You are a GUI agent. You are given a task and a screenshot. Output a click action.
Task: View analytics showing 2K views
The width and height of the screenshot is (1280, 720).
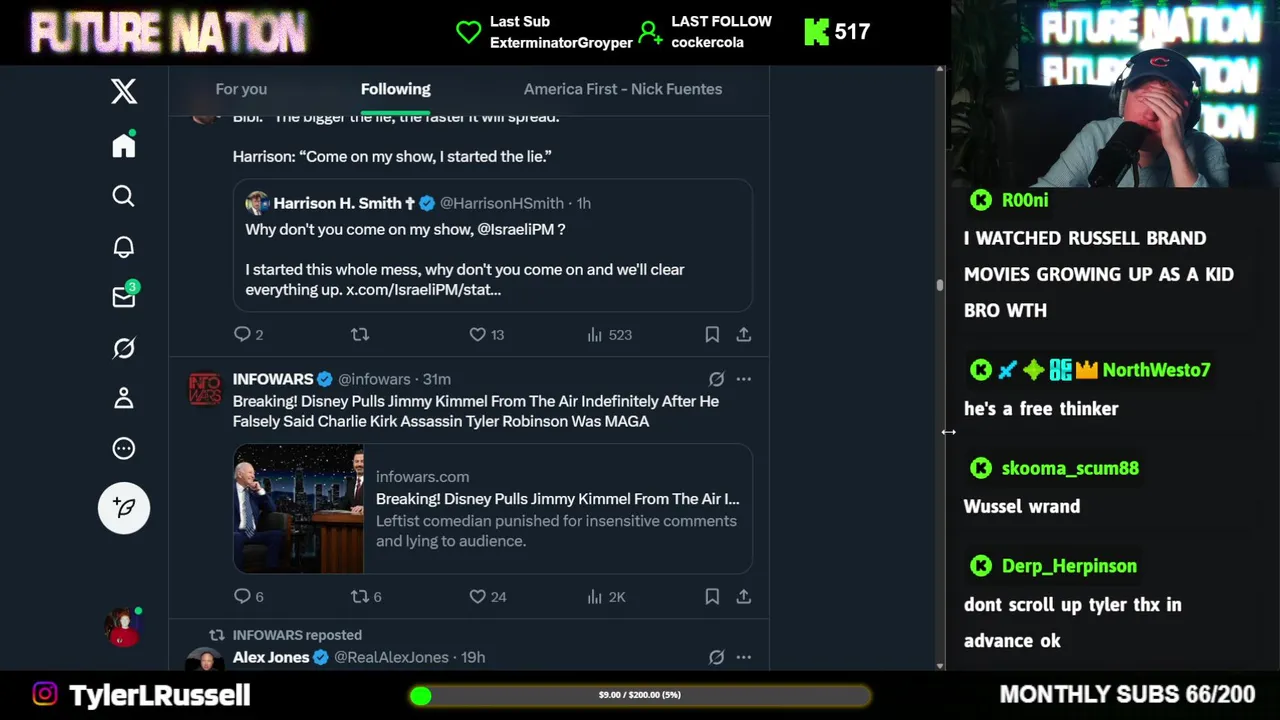(x=606, y=596)
